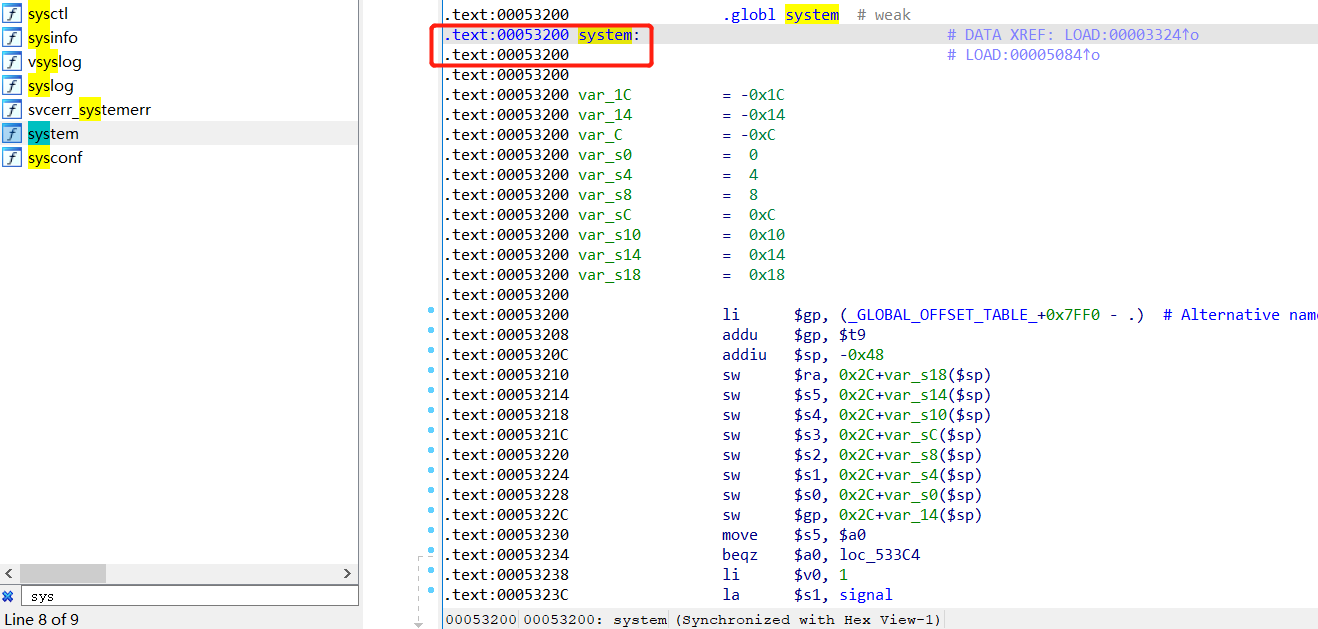Viewport: 1318px width, 629px height.
Task: Click the 'Line 8 of 9' status text
Action: 42,619
